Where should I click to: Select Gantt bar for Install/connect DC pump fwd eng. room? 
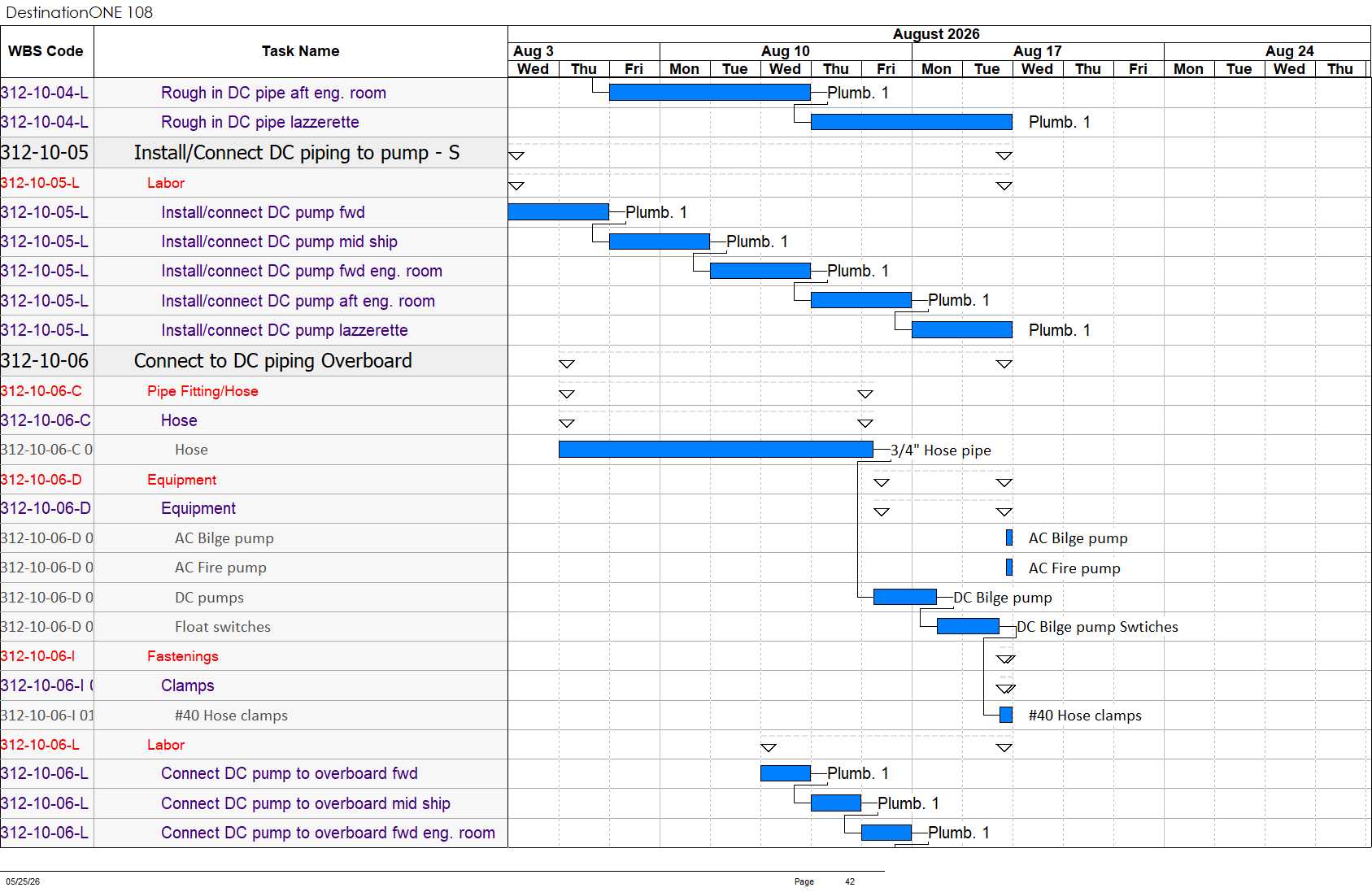click(760, 271)
